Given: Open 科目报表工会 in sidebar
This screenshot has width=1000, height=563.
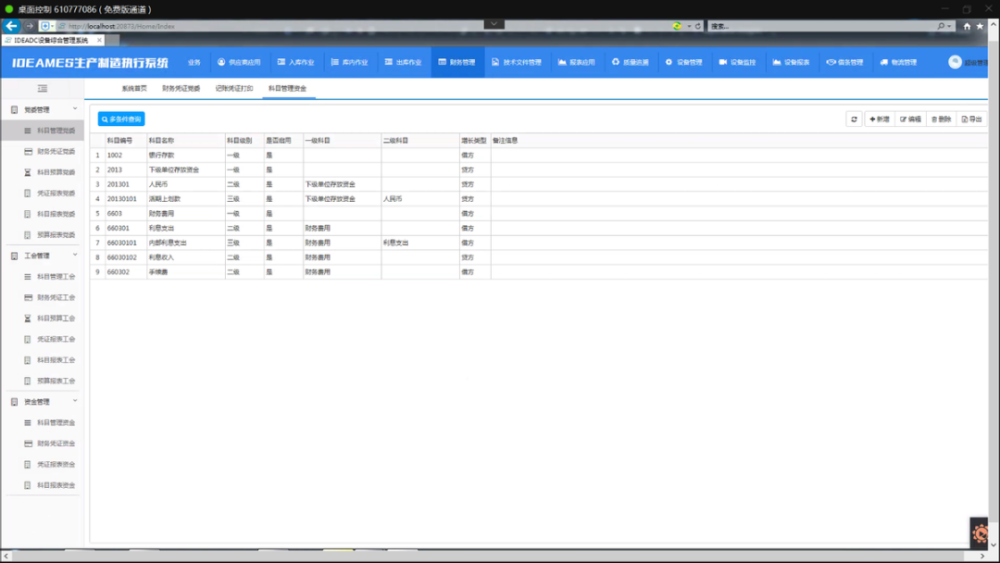Looking at the screenshot, I should (43, 360).
